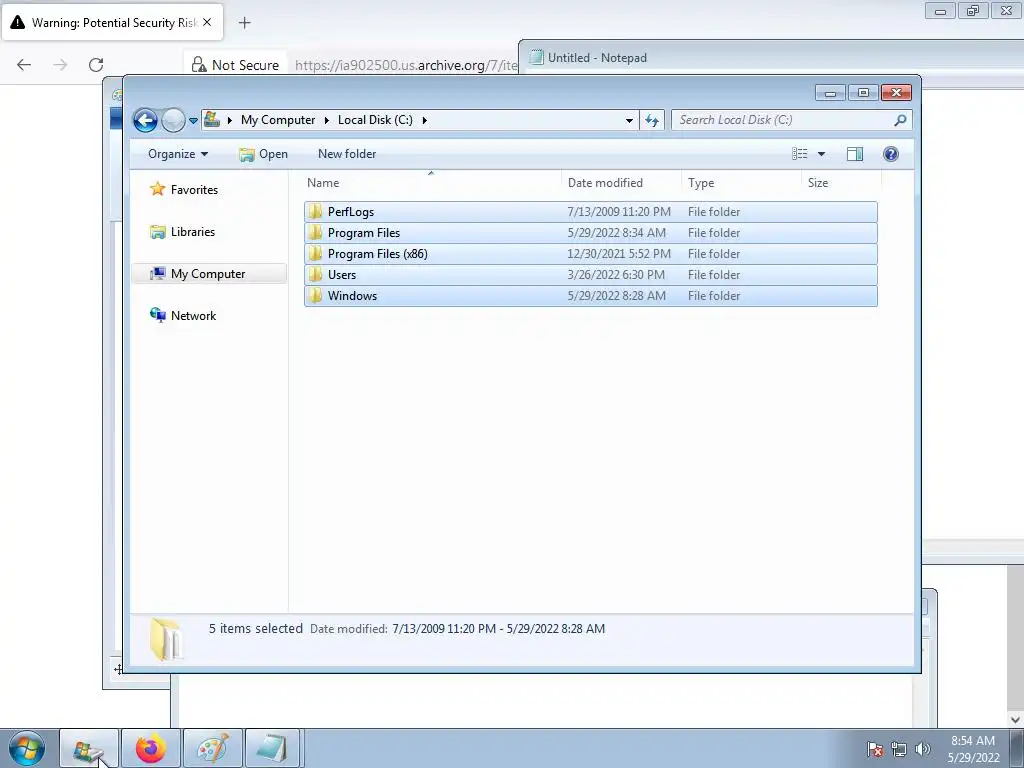The image size is (1024, 768).
Task: Select My Computer in the navigation pane
Action: point(208,274)
